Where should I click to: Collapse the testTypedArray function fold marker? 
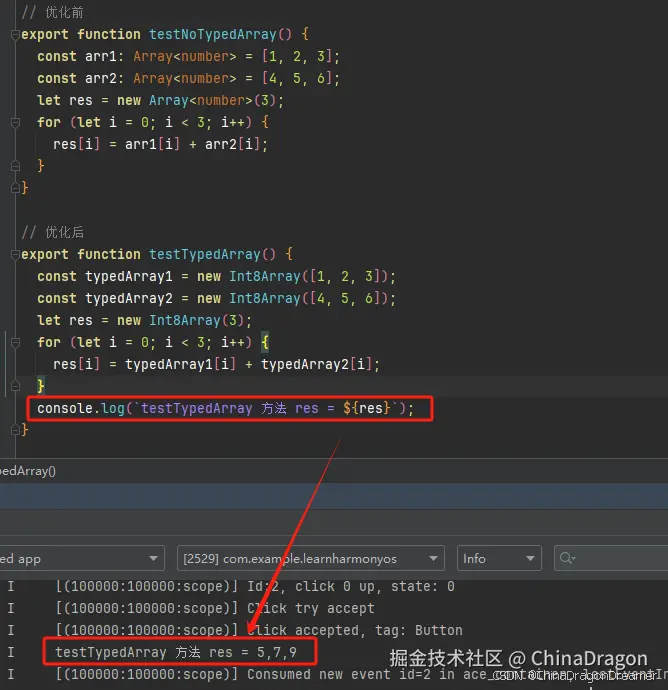15,255
